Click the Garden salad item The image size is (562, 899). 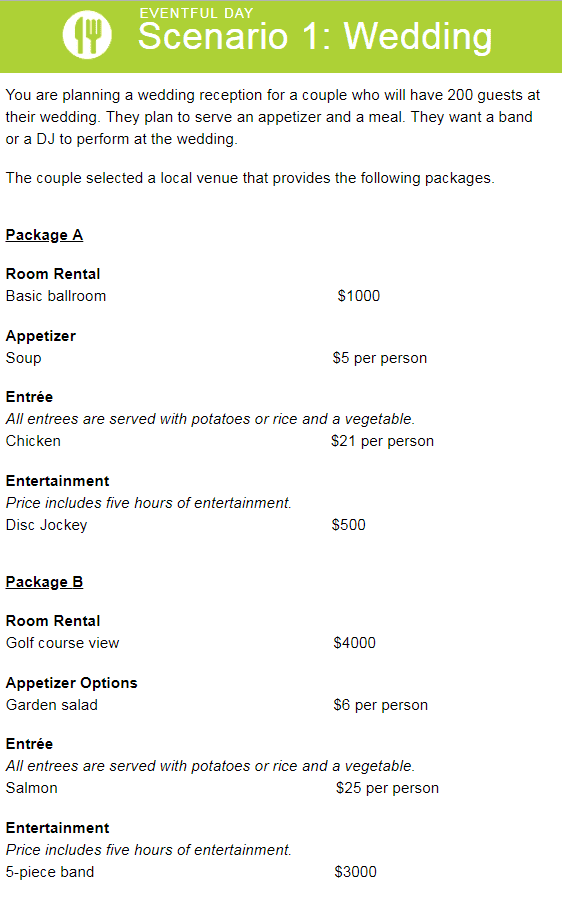(x=52, y=705)
